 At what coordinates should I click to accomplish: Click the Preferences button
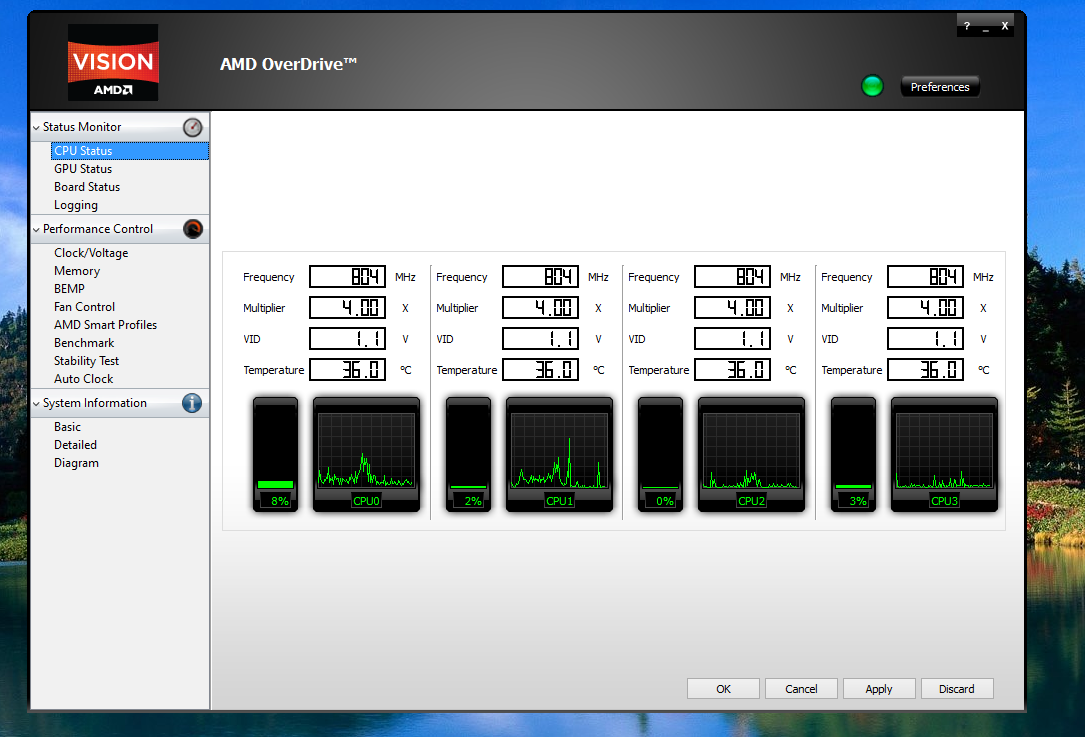point(940,87)
